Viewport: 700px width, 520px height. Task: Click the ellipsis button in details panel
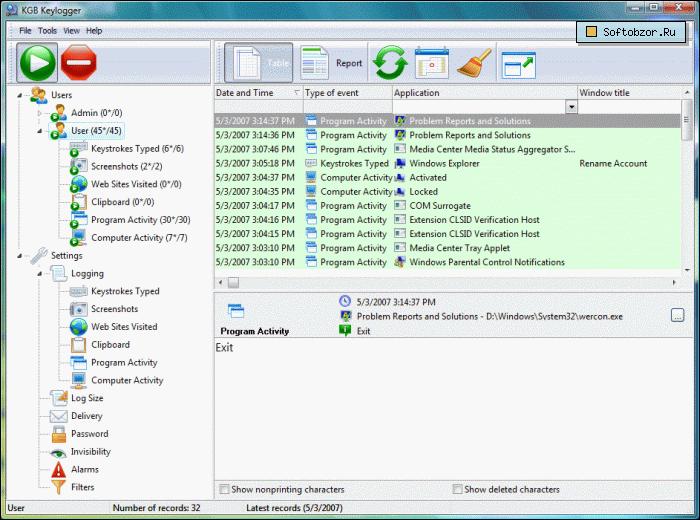point(677,316)
